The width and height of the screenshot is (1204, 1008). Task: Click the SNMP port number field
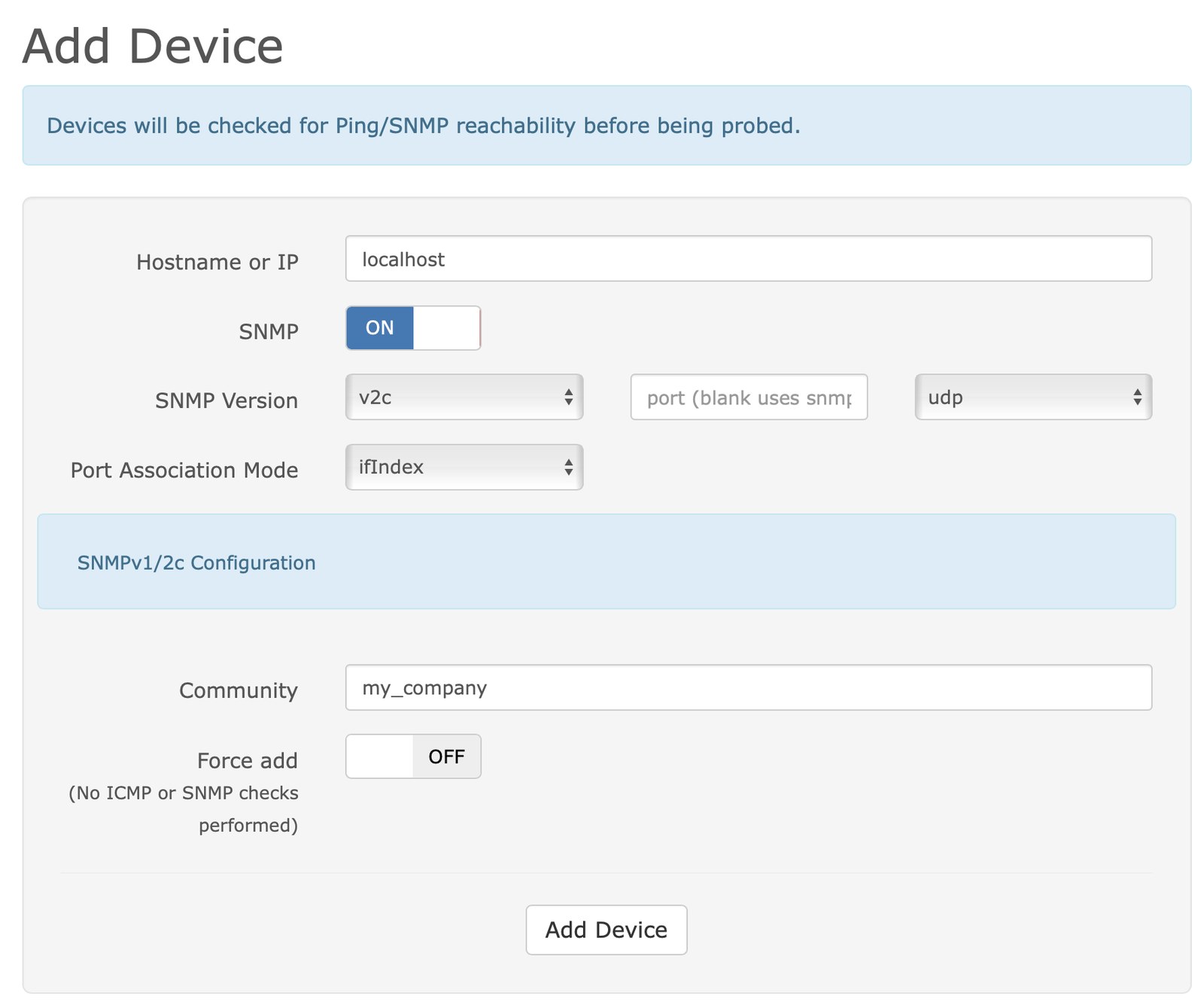click(x=749, y=397)
